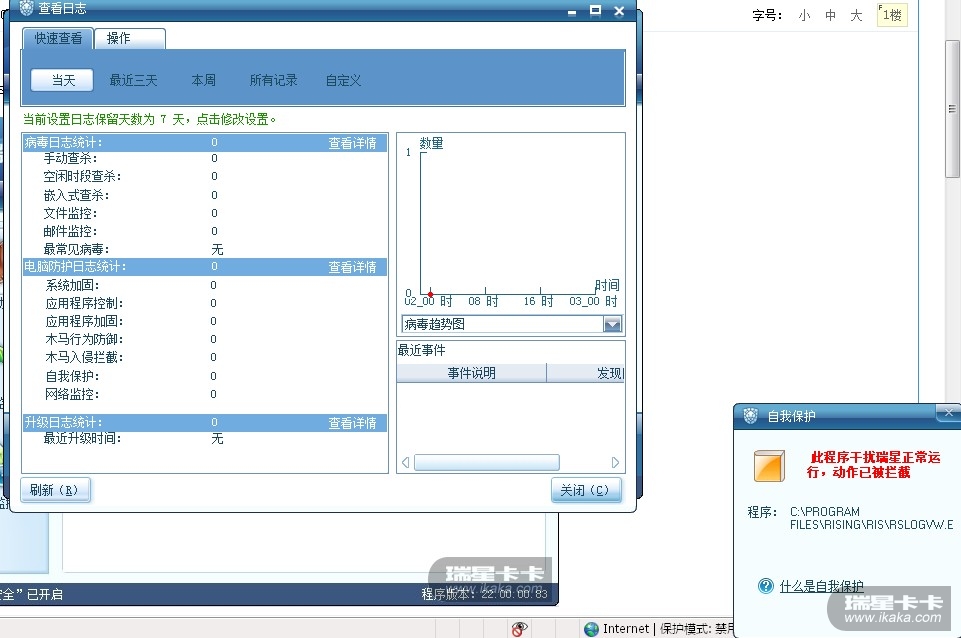Select the 最近升级时间 row
This screenshot has height=638, width=961.
[x=205, y=439]
